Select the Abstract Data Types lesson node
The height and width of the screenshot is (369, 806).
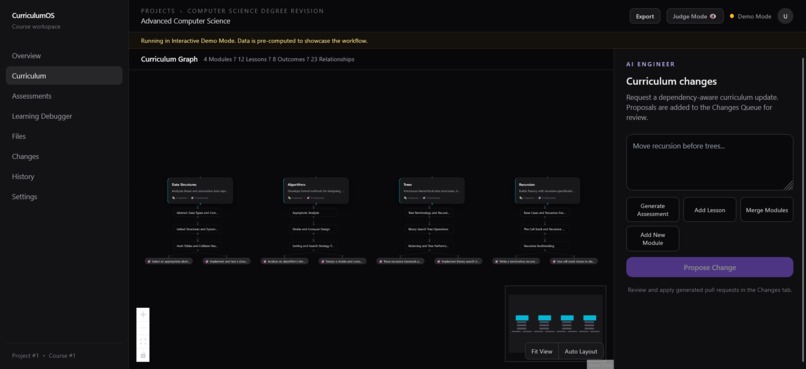pyautogui.click(x=197, y=212)
